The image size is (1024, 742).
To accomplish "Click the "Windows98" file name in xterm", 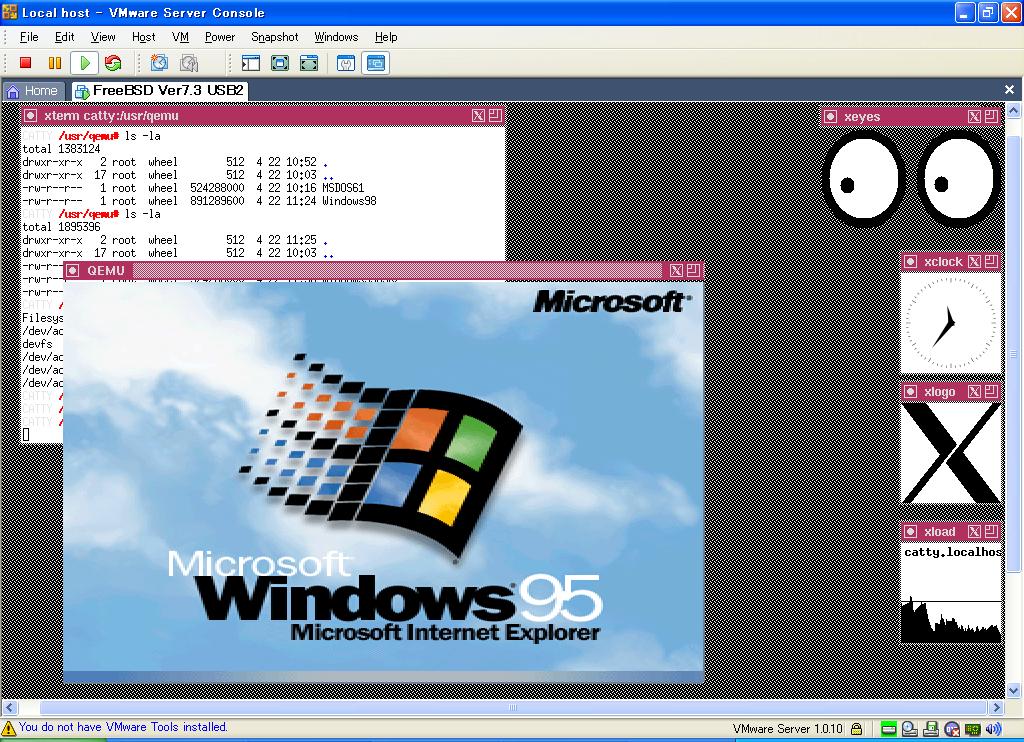I will tap(349, 201).
